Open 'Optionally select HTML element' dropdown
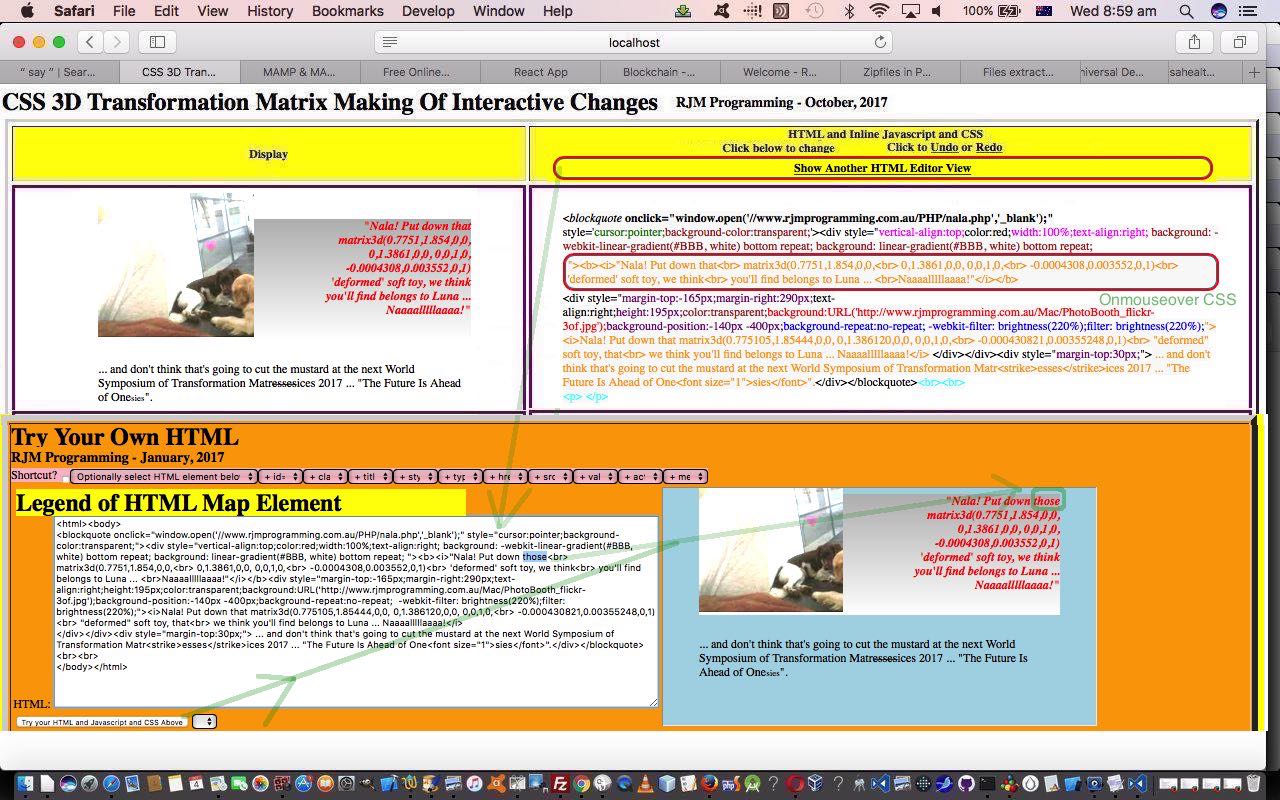 [x=163, y=477]
